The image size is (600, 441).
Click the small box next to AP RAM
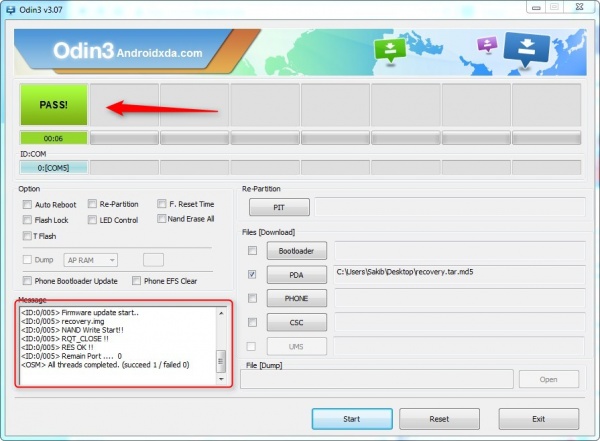tap(153, 260)
